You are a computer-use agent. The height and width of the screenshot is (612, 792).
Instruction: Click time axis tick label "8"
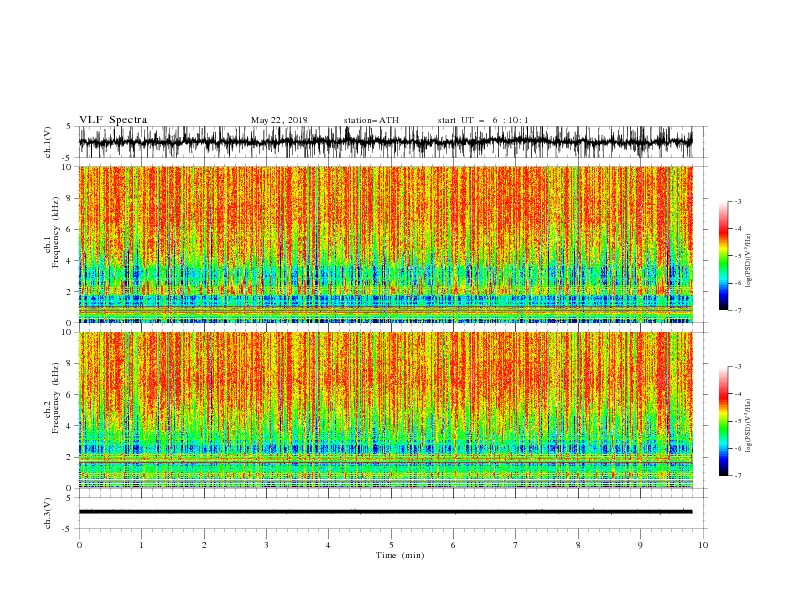click(578, 545)
